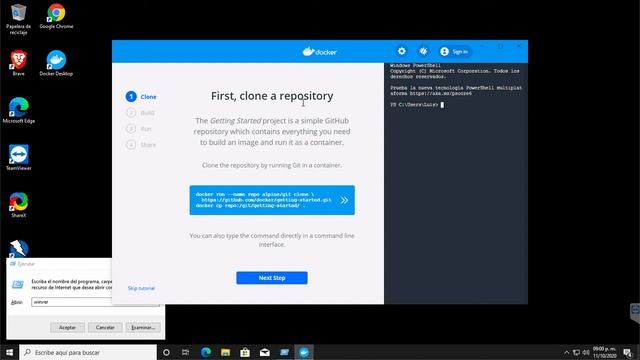Open Cortana circle on taskbar
The height and width of the screenshot is (360, 640).
click(166, 352)
